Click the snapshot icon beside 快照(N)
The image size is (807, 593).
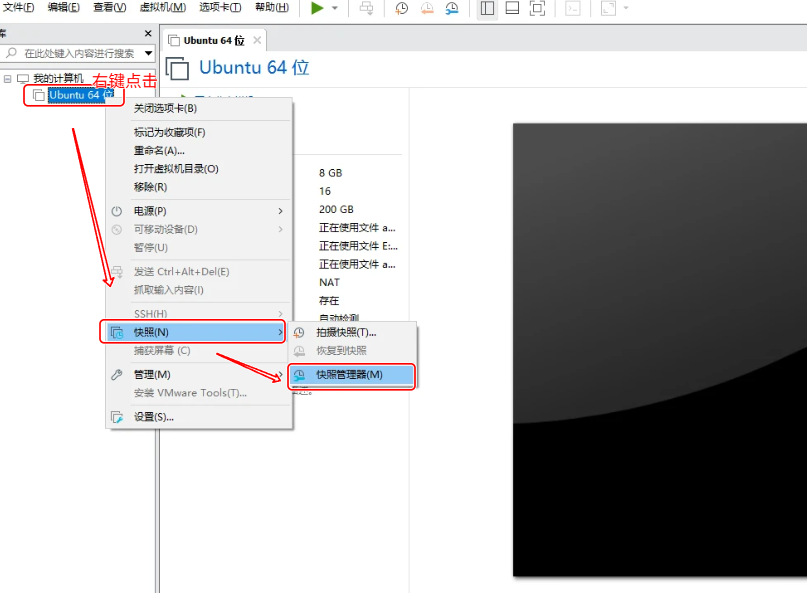pos(117,333)
